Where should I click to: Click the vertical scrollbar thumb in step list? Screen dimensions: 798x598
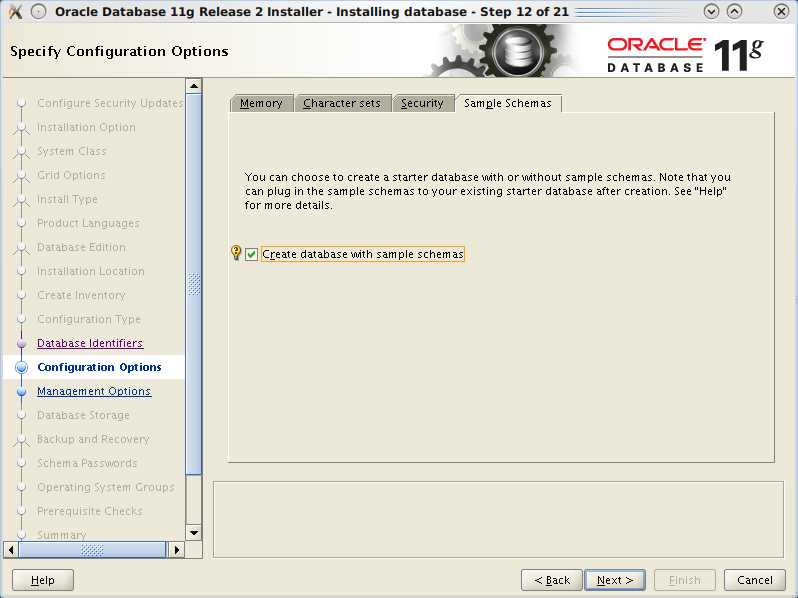pos(194,285)
